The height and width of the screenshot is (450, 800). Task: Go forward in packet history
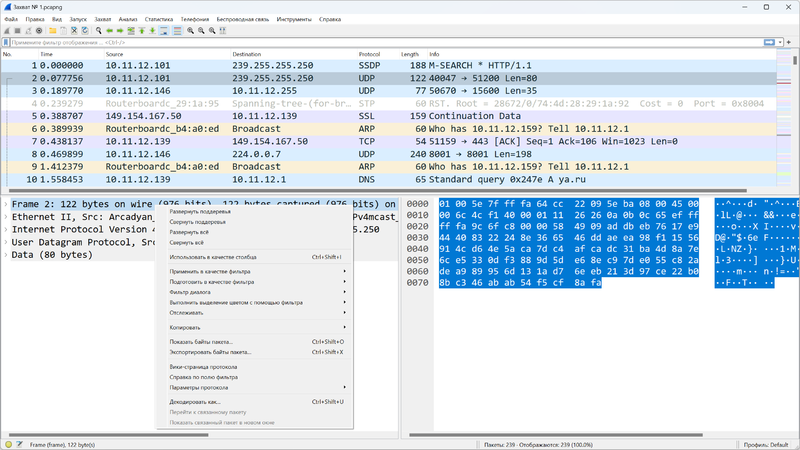coord(120,31)
